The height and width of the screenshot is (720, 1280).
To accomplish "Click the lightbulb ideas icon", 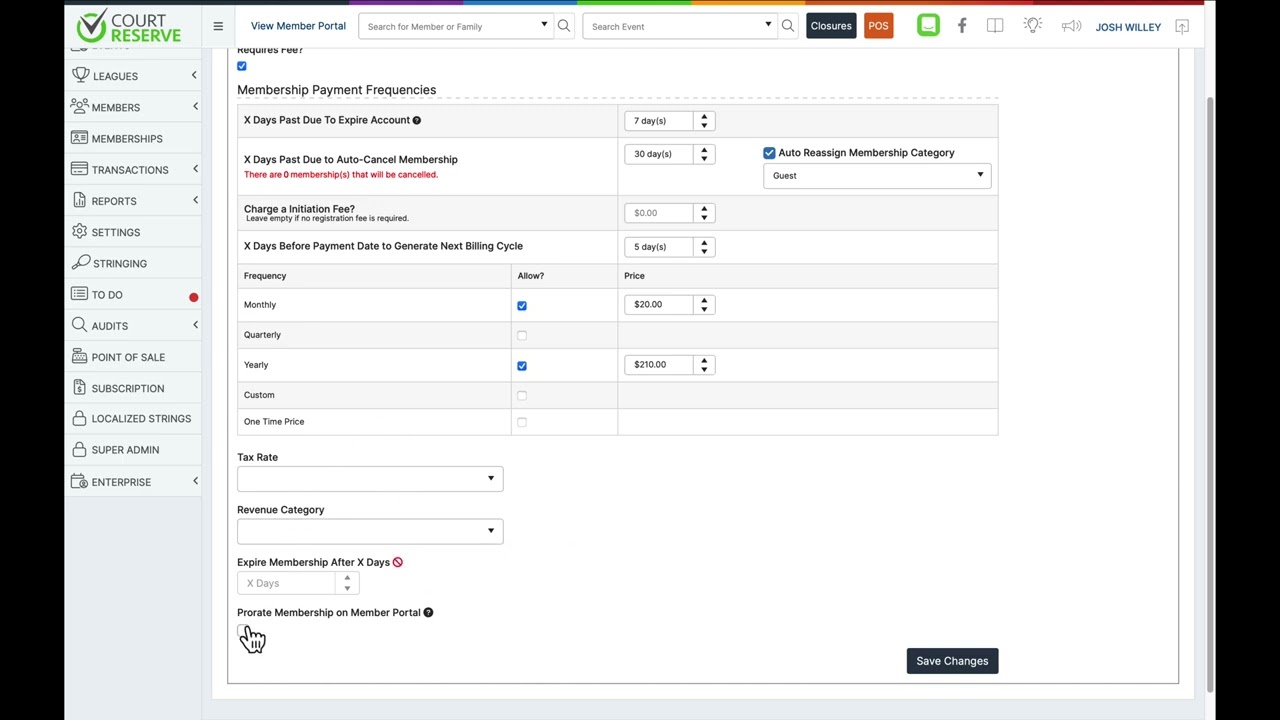I will [x=1033, y=26].
